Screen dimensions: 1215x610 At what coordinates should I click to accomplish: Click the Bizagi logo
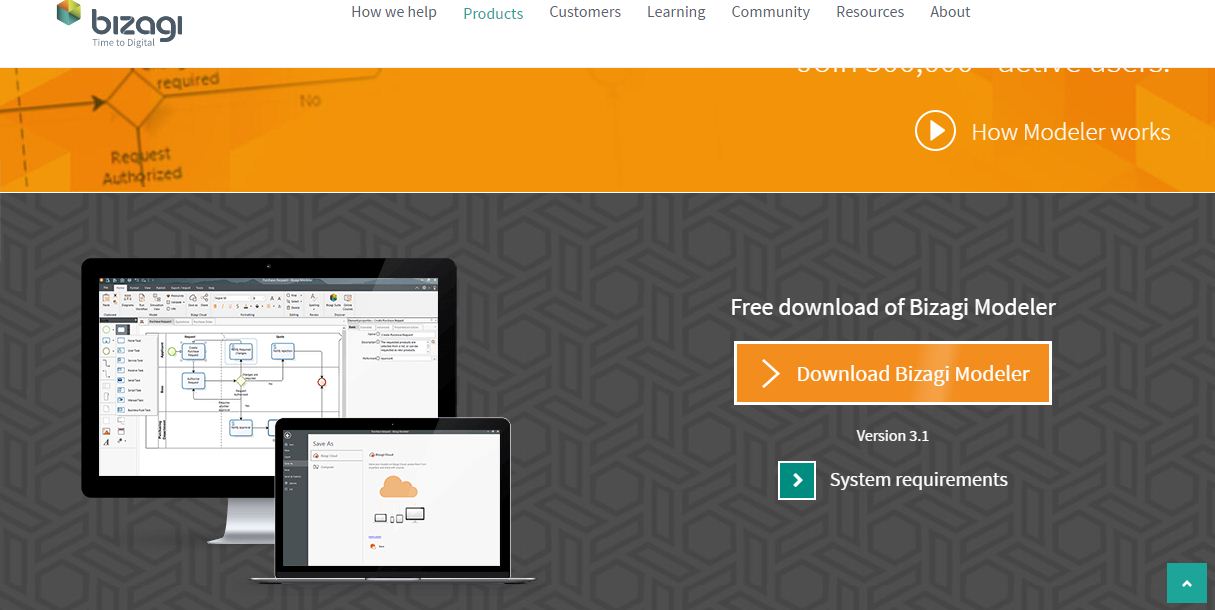[x=119, y=25]
